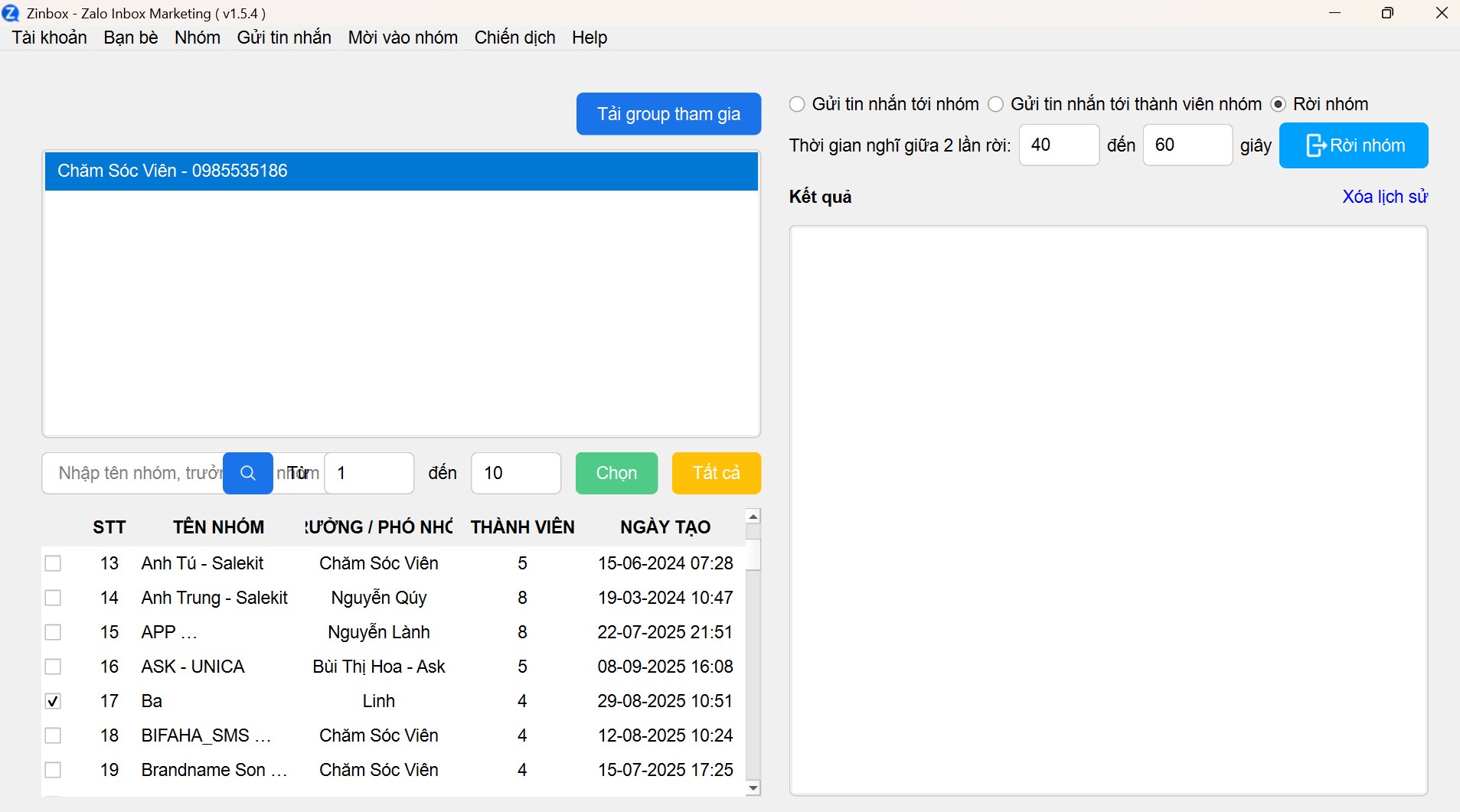
Task: Select account Chăm Sóc Viên - 0985535186
Action: pyautogui.click(x=401, y=171)
